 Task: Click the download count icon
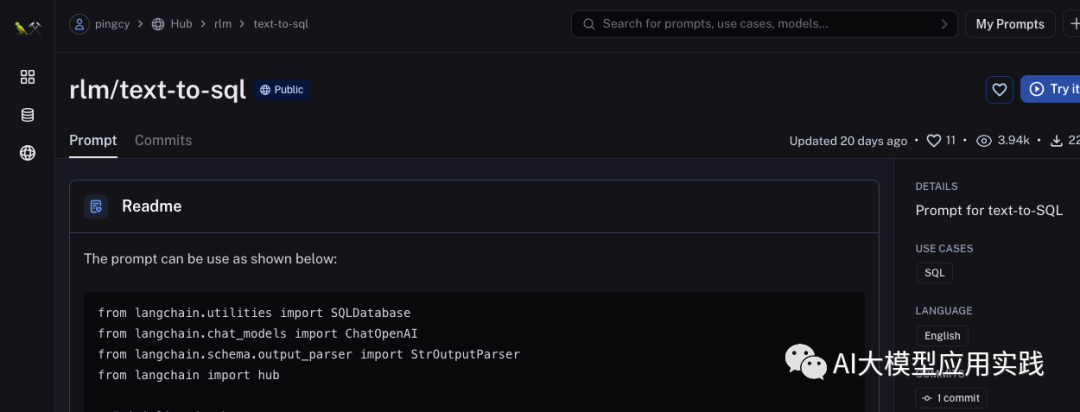click(1056, 141)
